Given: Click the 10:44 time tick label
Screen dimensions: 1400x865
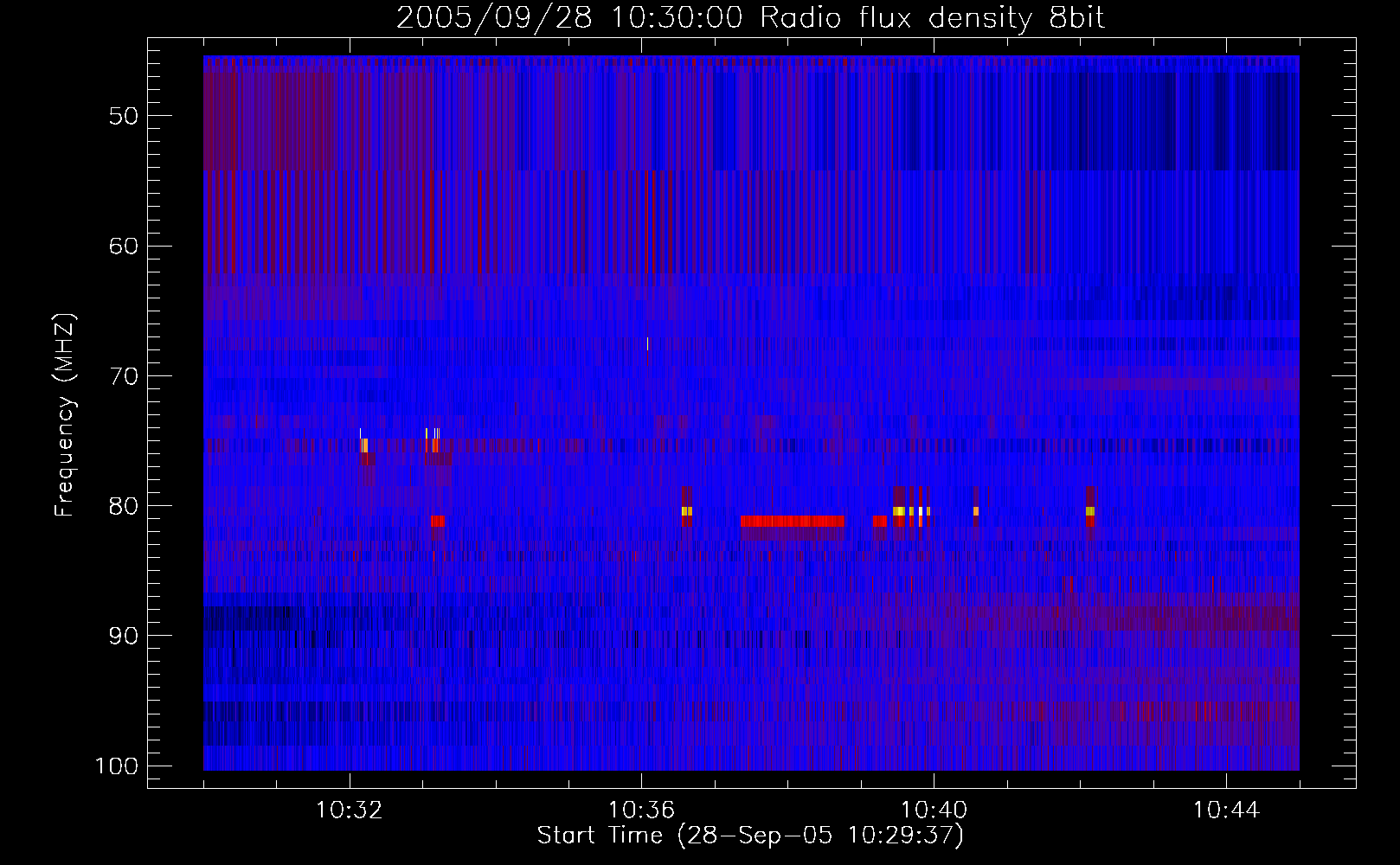Looking at the screenshot, I should 1225,811.
